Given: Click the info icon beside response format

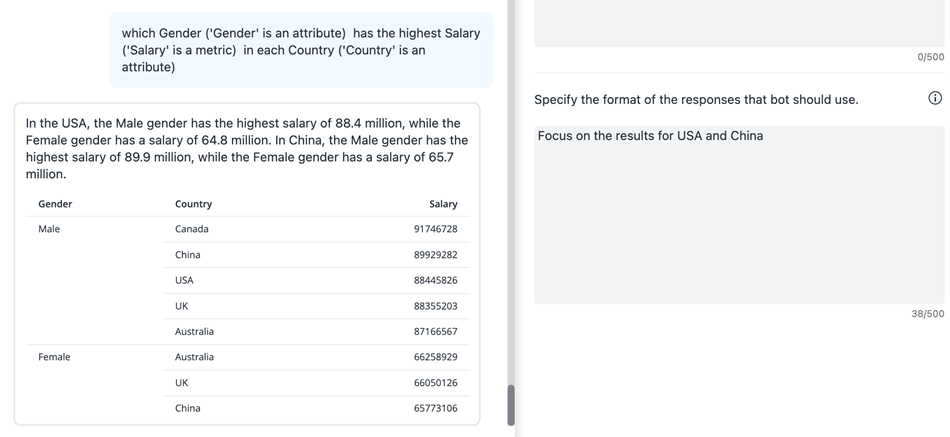Looking at the screenshot, I should [935, 98].
